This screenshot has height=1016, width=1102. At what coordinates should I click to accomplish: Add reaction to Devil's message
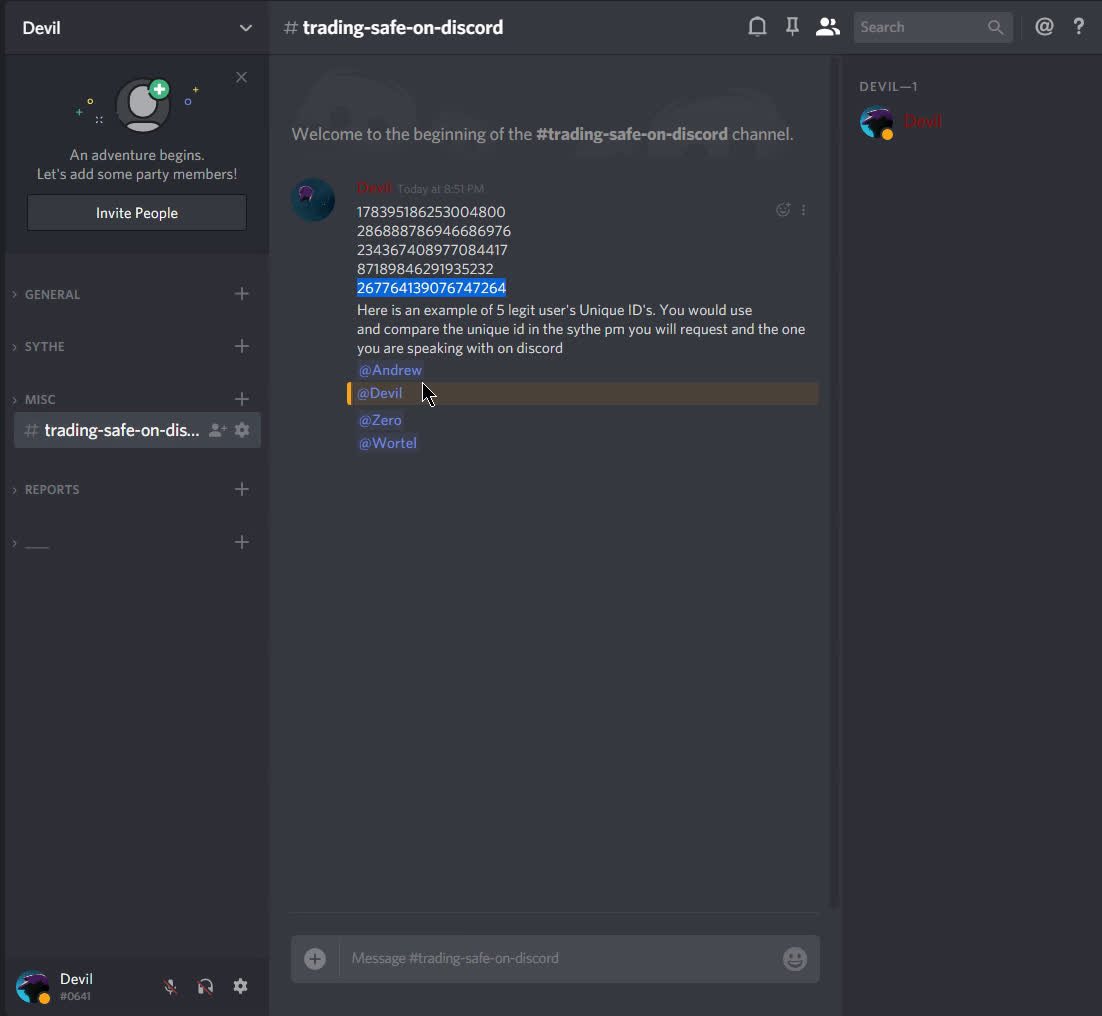coord(783,210)
